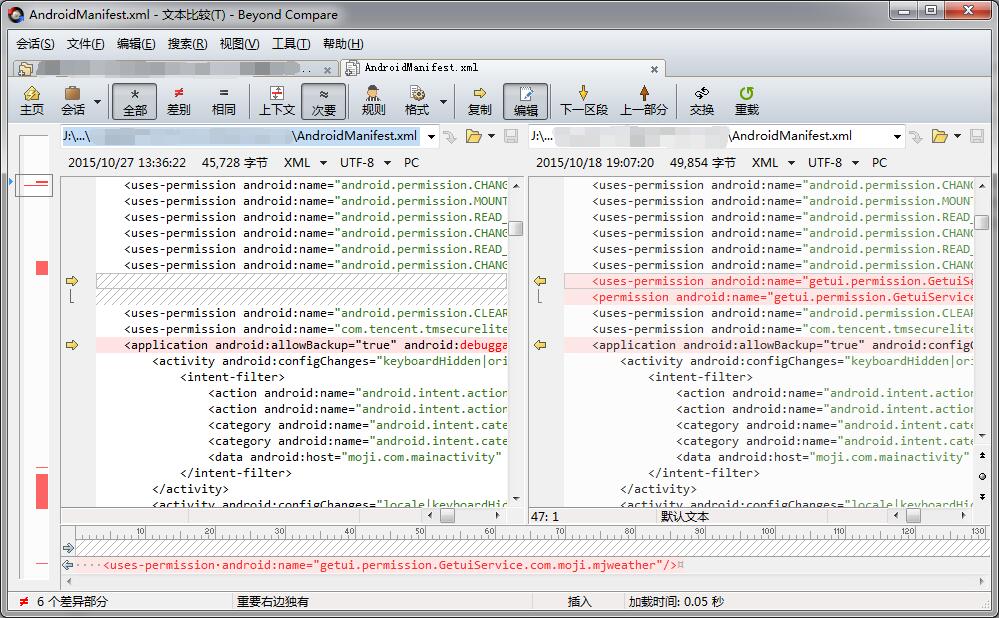The width and height of the screenshot is (999, 618).
Task: Click the right browse folder icon
Action: click(x=939, y=136)
